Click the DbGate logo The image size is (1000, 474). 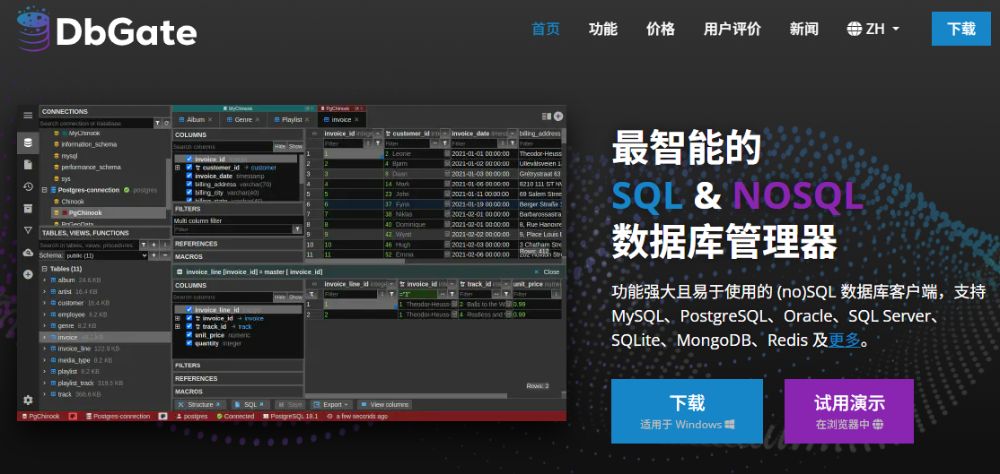[107, 29]
